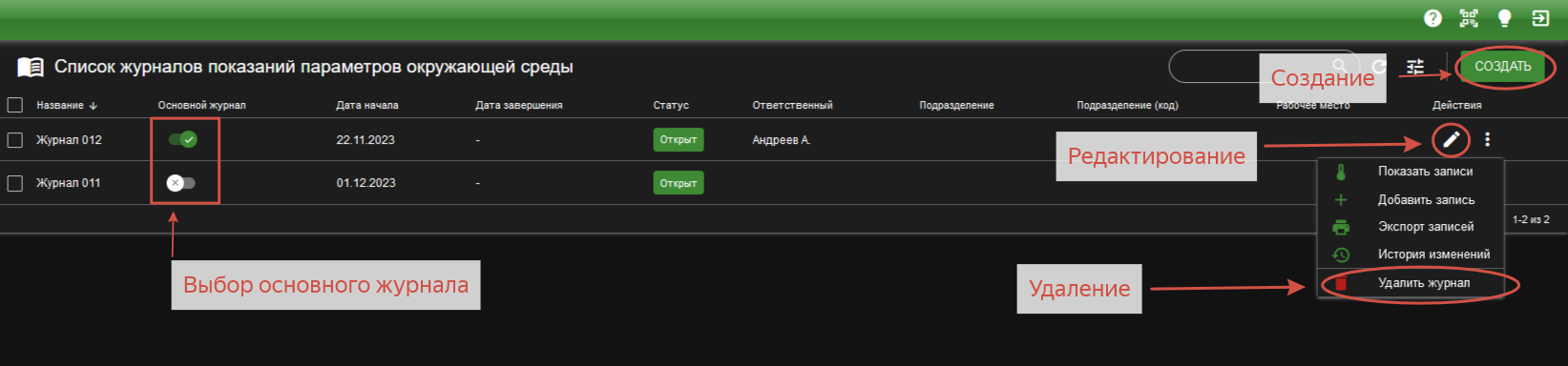Enable main journal toggle for Журнал 011
1568x366 pixels.
pyautogui.click(x=180, y=183)
